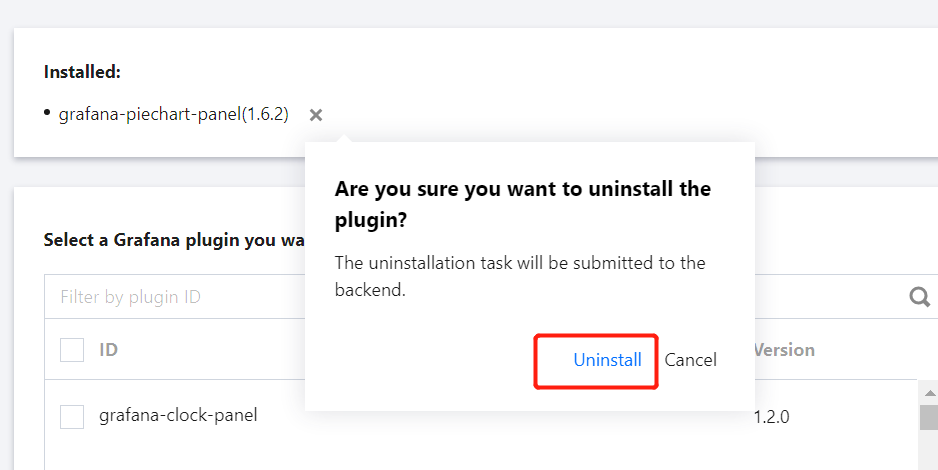Click the scrollbar track below the thumb
Viewport: 938px width, 470px height.
point(929,452)
